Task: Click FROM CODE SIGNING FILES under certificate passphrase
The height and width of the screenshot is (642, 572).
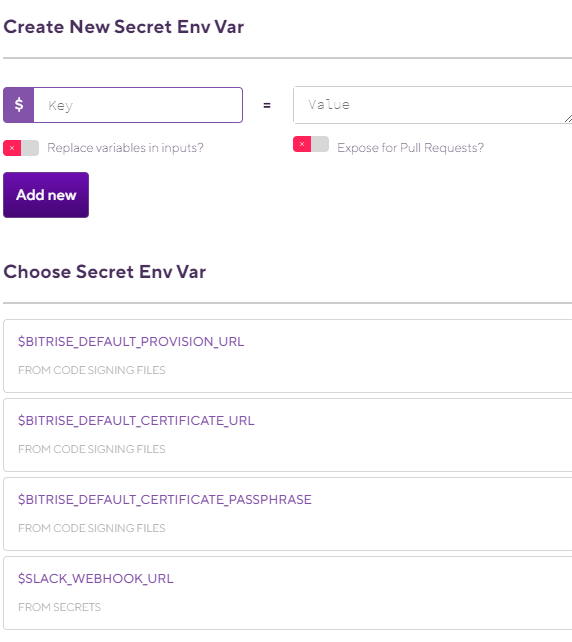Action: coord(92,528)
